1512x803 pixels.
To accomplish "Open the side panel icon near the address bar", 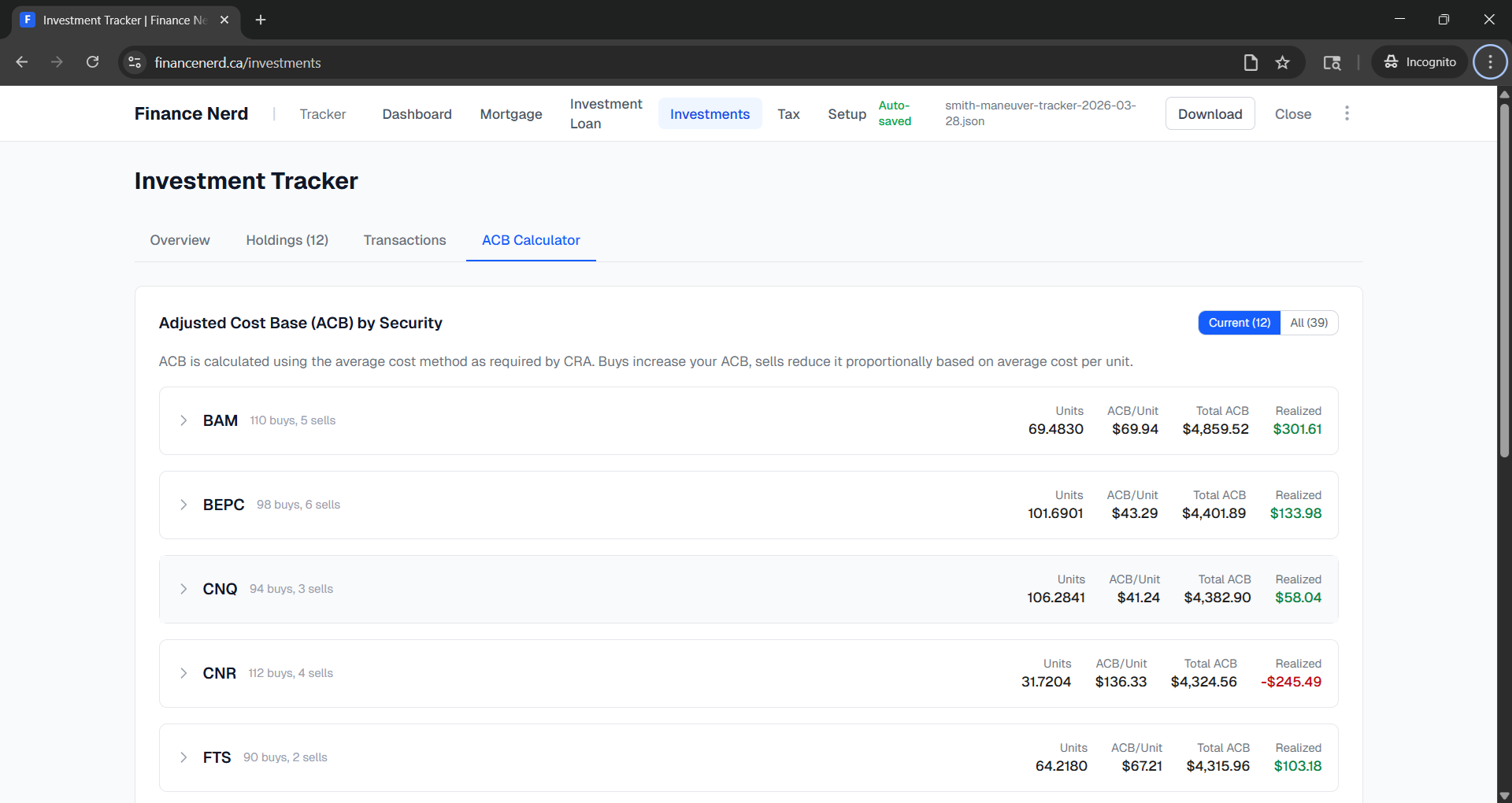I will pyautogui.click(x=1332, y=62).
